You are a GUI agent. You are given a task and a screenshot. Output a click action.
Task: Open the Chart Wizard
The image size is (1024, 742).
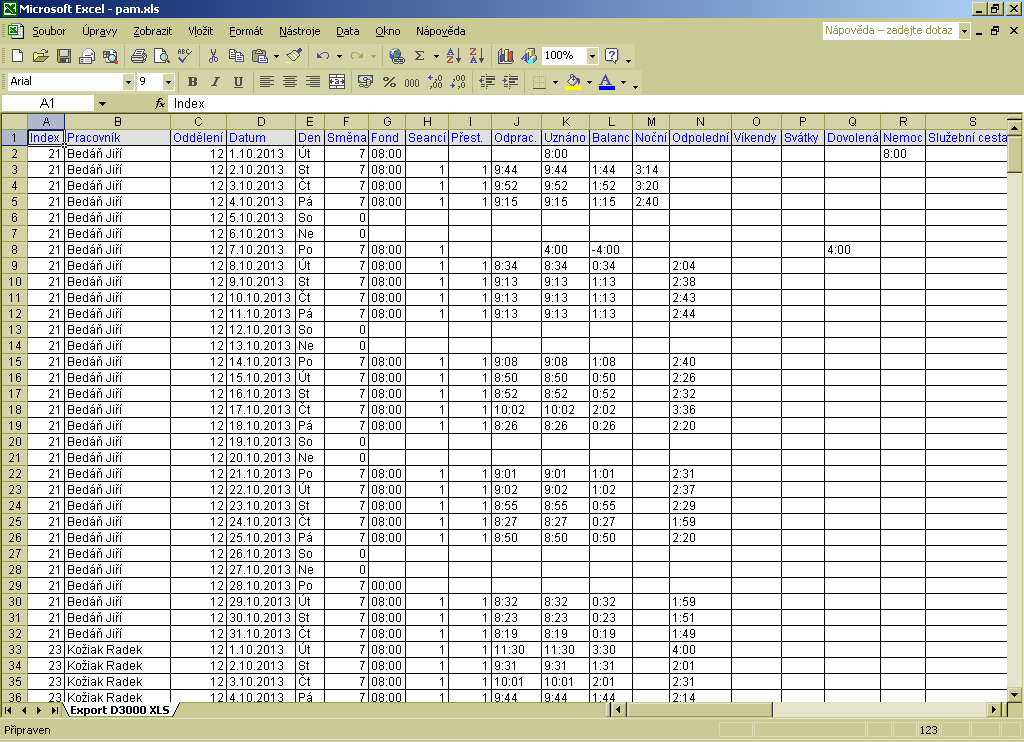505,56
